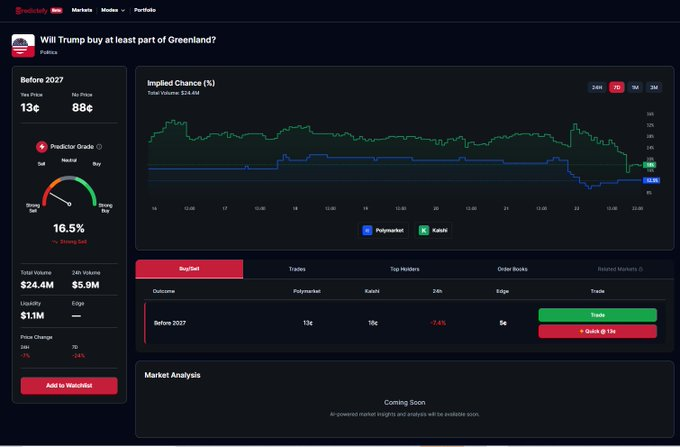Screen dimensions: 680x447
Task: Click the blue Polymarket price tag on chart
Action: click(651, 180)
